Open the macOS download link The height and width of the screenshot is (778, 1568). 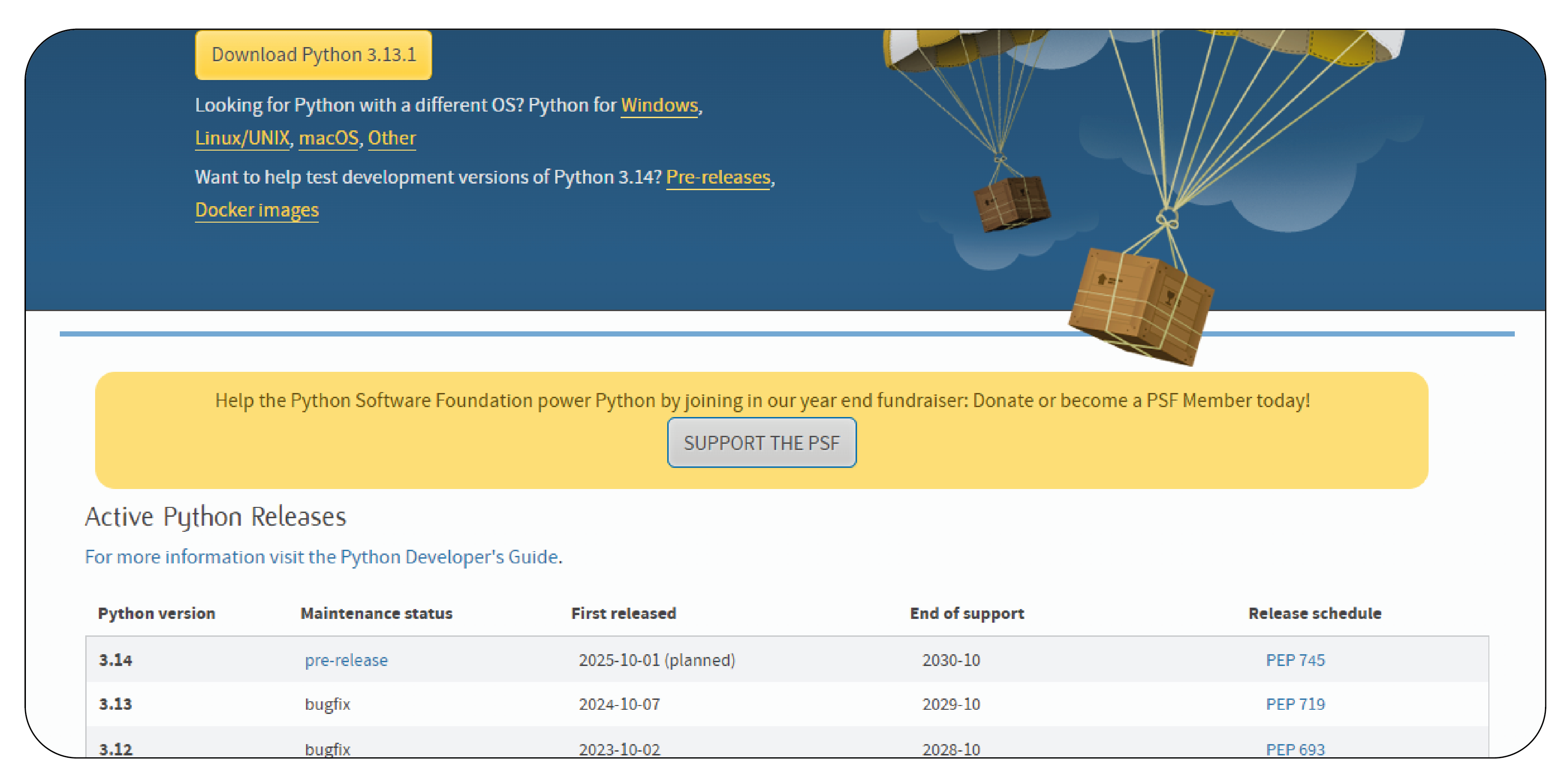[329, 138]
